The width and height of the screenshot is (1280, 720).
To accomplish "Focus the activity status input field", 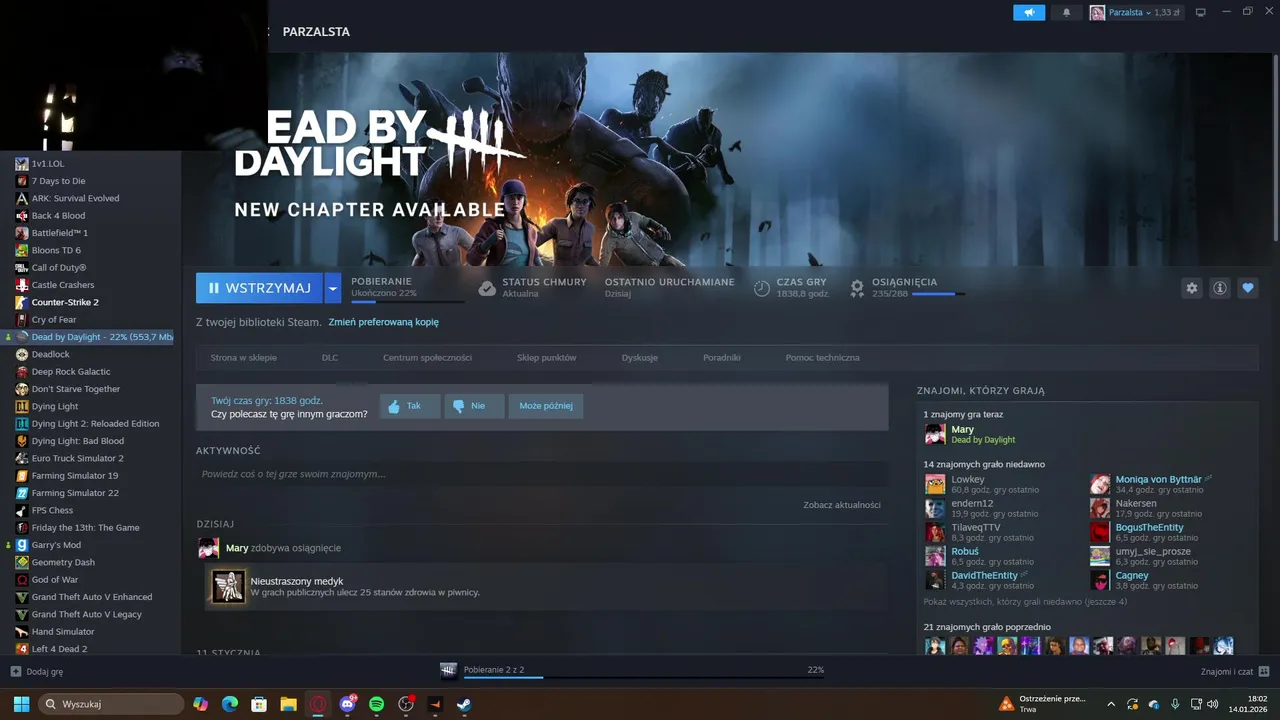I will 542,474.
